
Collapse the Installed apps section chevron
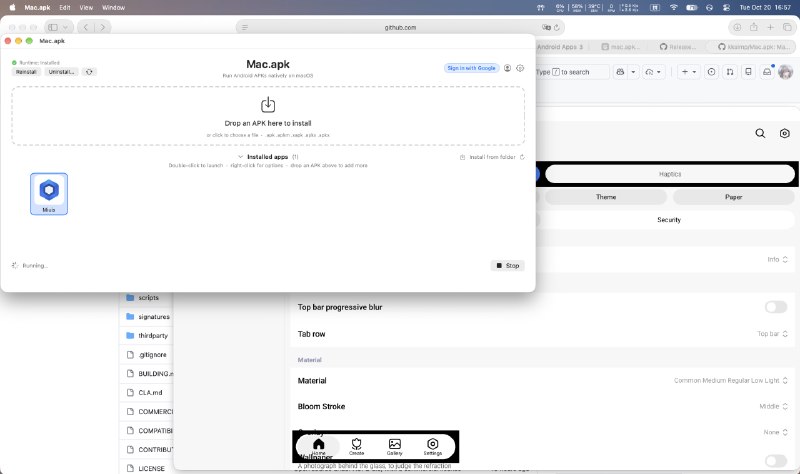tap(240, 157)
